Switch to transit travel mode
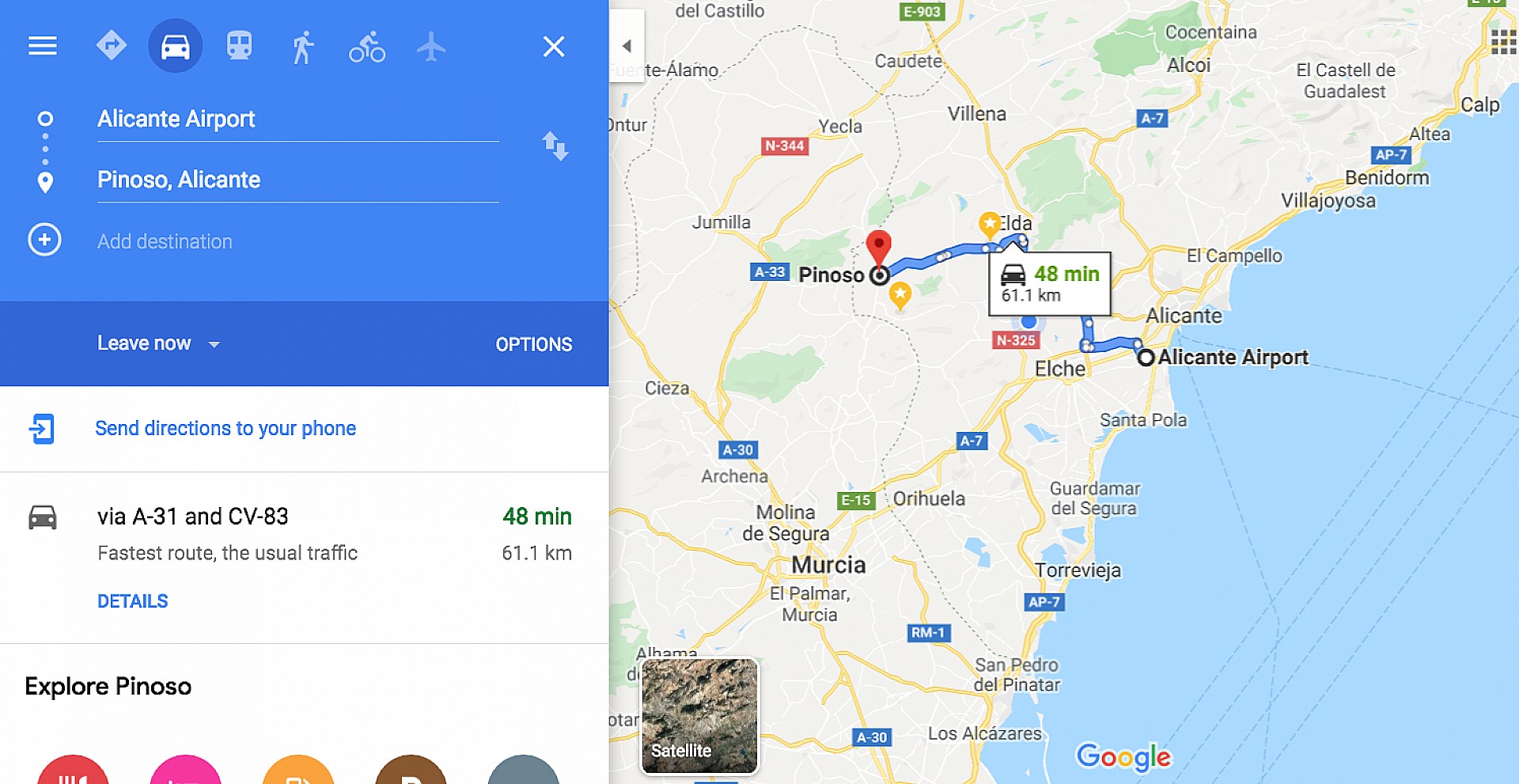The image size is (1519, 784). click(240, 46)
